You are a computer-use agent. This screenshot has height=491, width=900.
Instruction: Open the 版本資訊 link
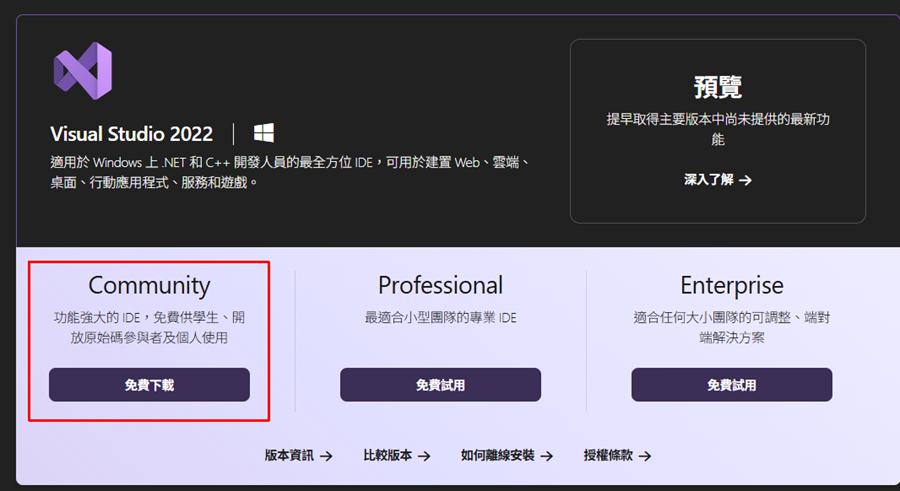[x=289, y=455]
